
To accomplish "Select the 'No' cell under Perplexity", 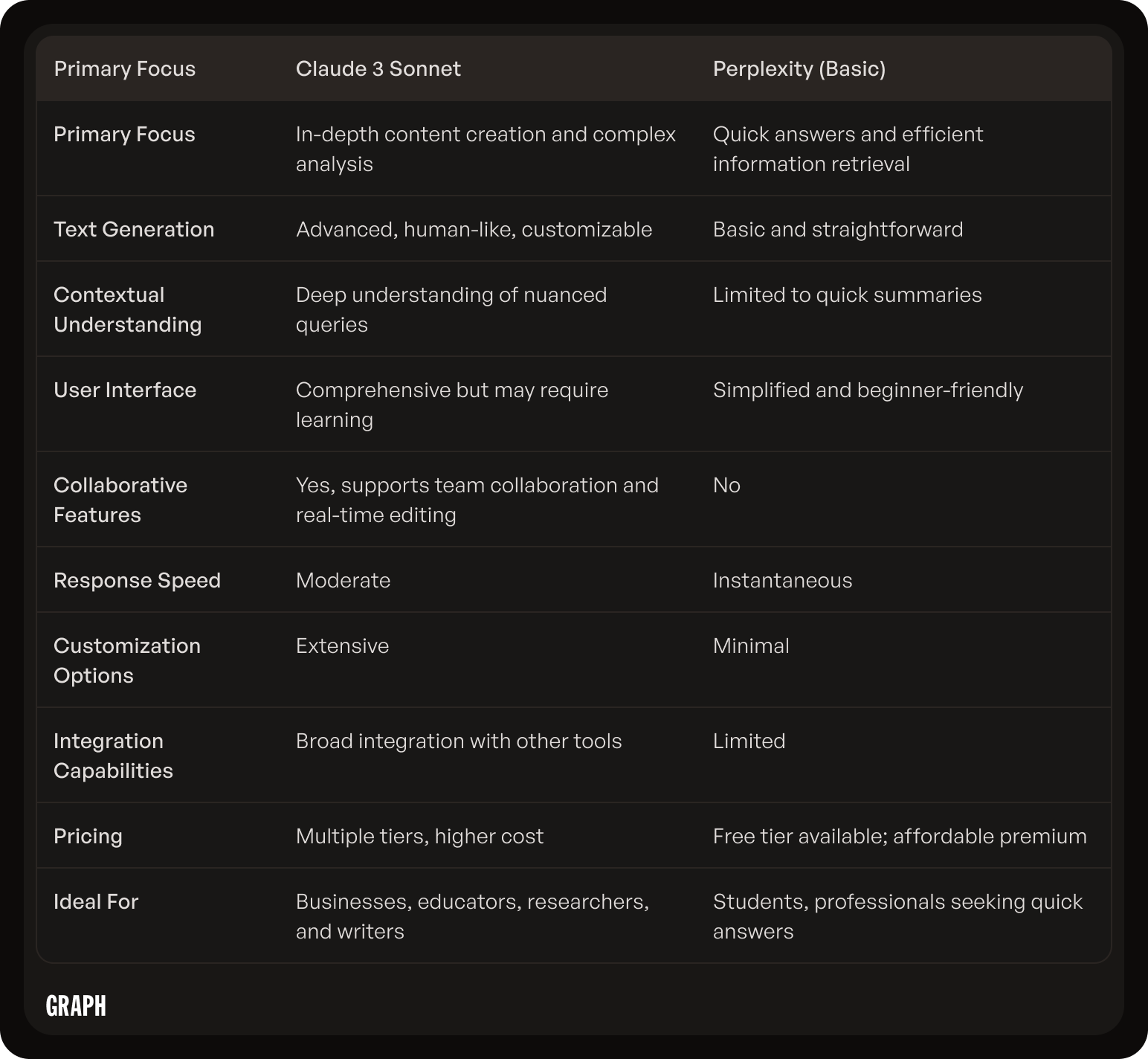I will [x=726, y=485].
